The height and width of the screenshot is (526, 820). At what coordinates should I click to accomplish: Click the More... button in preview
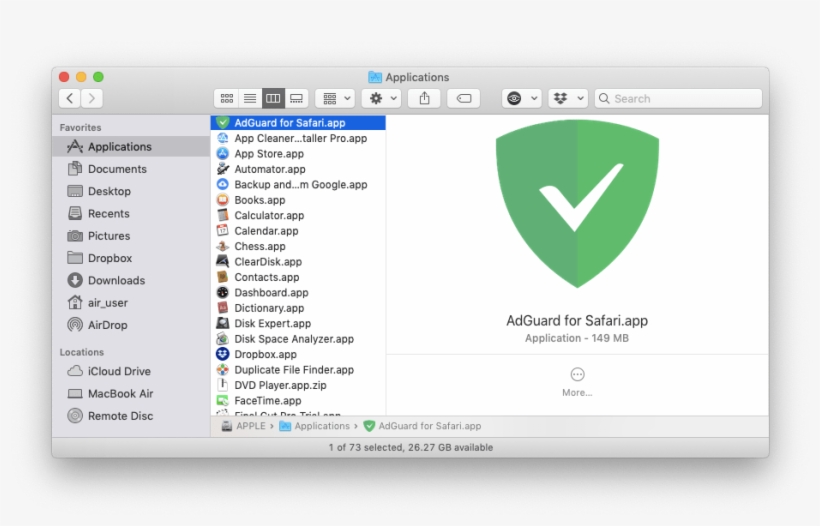pos(577,382)
